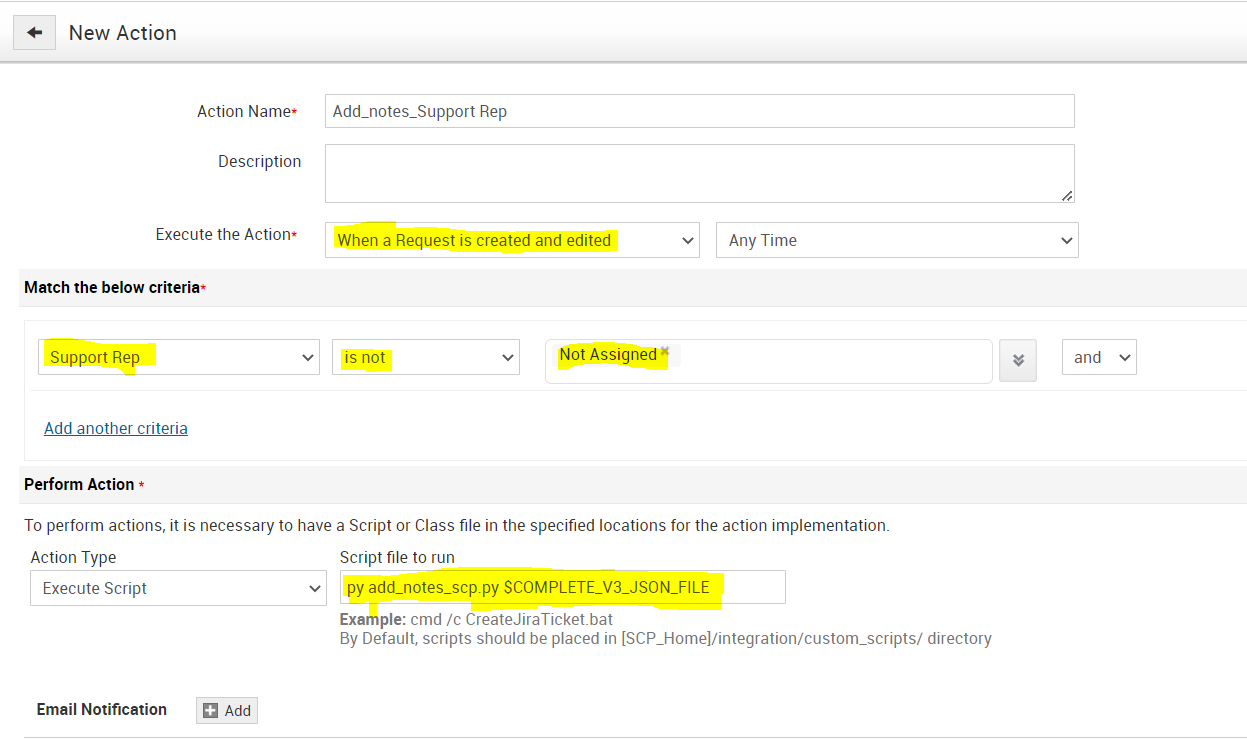Grab the Description box resize handle
The image size is (1247, 739).
pos(1067,195)
